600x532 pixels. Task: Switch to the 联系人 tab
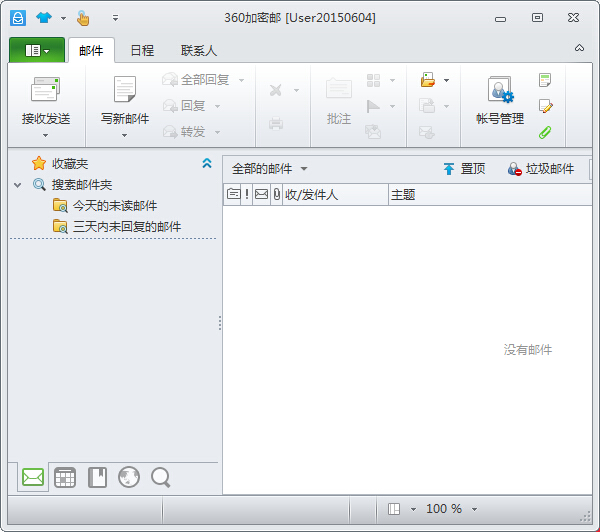tap(199, 51)
